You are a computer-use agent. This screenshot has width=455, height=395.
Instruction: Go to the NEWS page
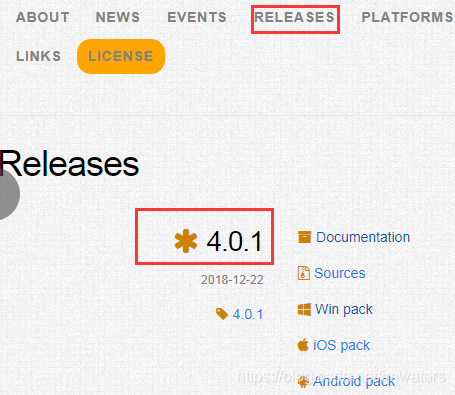pyautogui.click(x=118, y=17)
